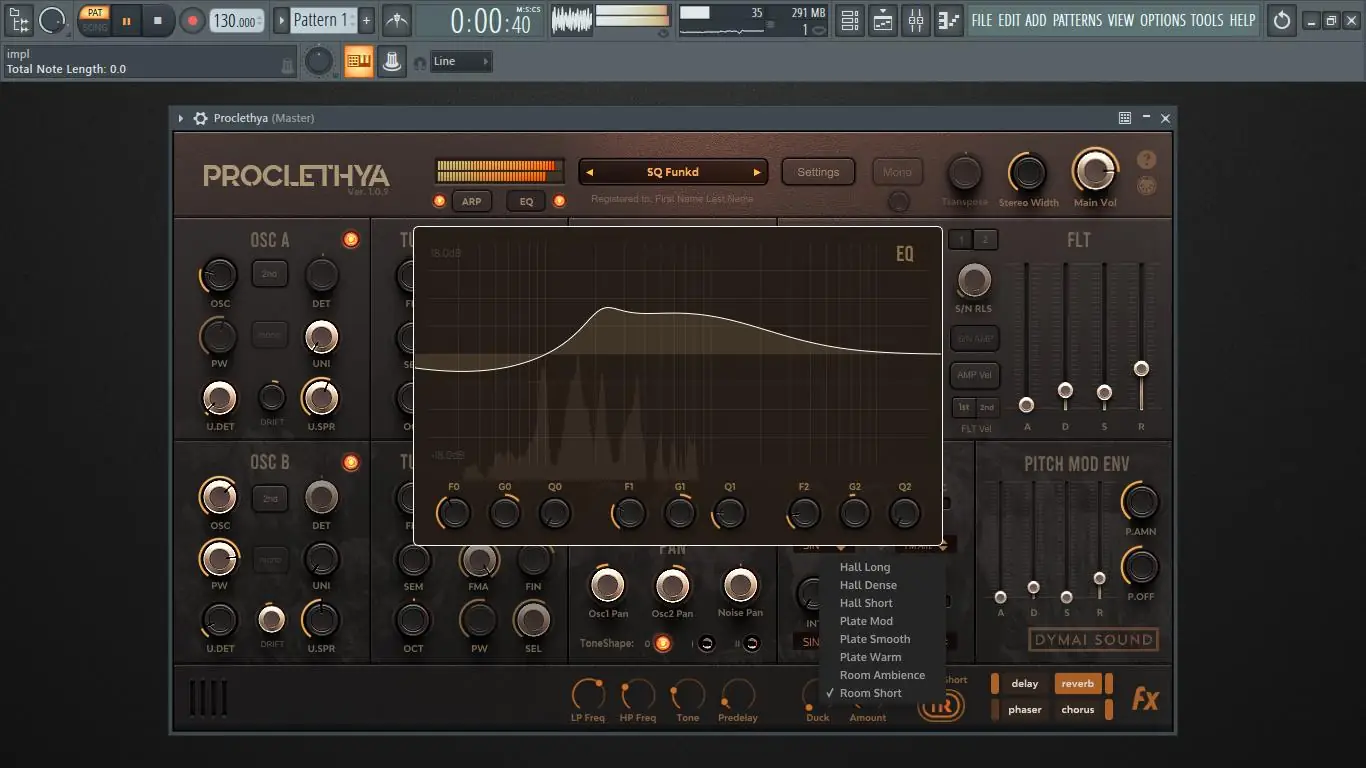The image size is (1366, 768).
Task: Open the SQ Funkd preset dropdown
Action: coord(673,172)
